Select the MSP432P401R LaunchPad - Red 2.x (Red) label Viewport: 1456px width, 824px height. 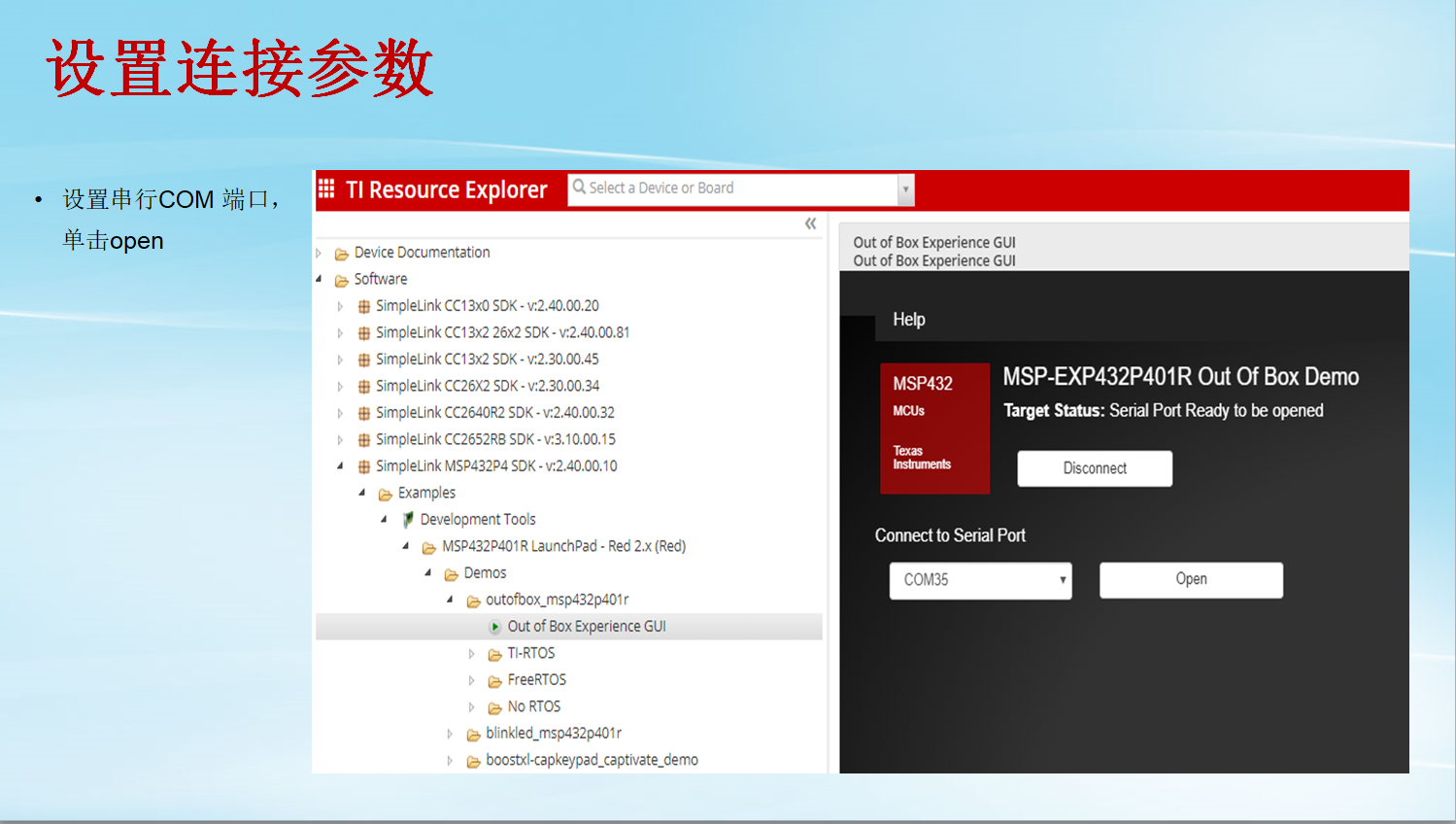[563, 546]
